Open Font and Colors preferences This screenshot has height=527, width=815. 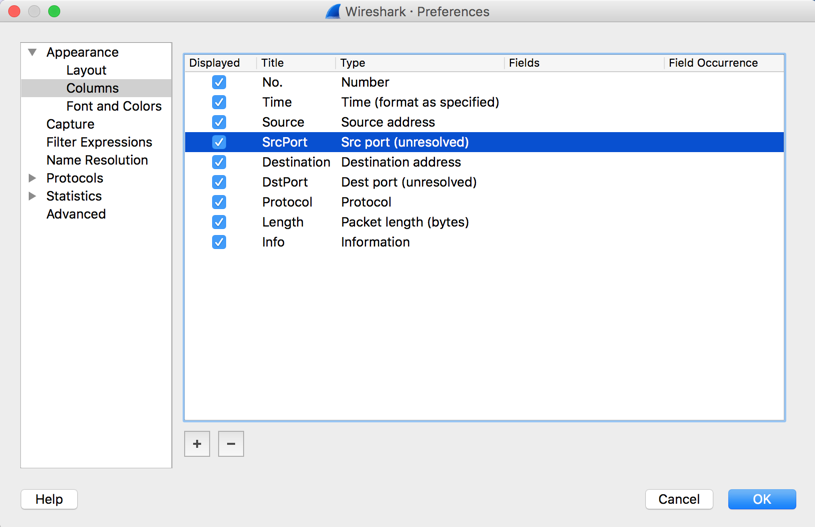click(x=114, y=106)
